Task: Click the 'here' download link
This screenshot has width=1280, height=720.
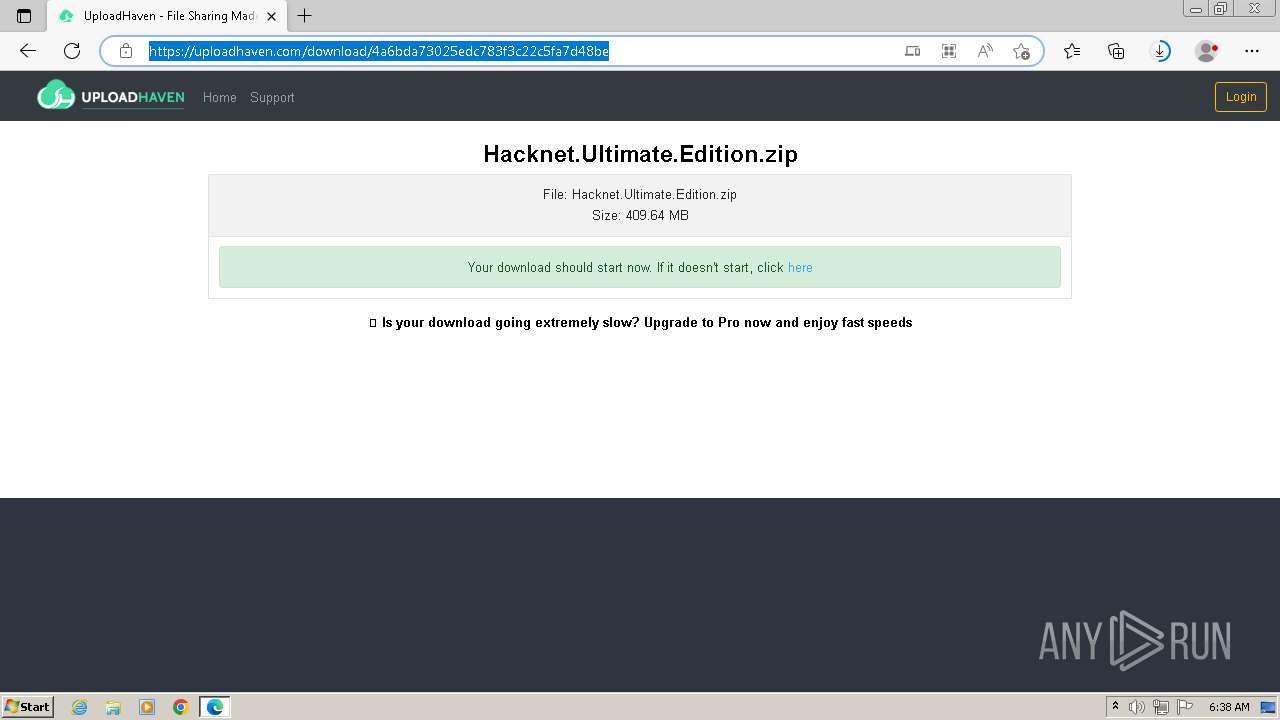Action: click(x=800, y=267)
